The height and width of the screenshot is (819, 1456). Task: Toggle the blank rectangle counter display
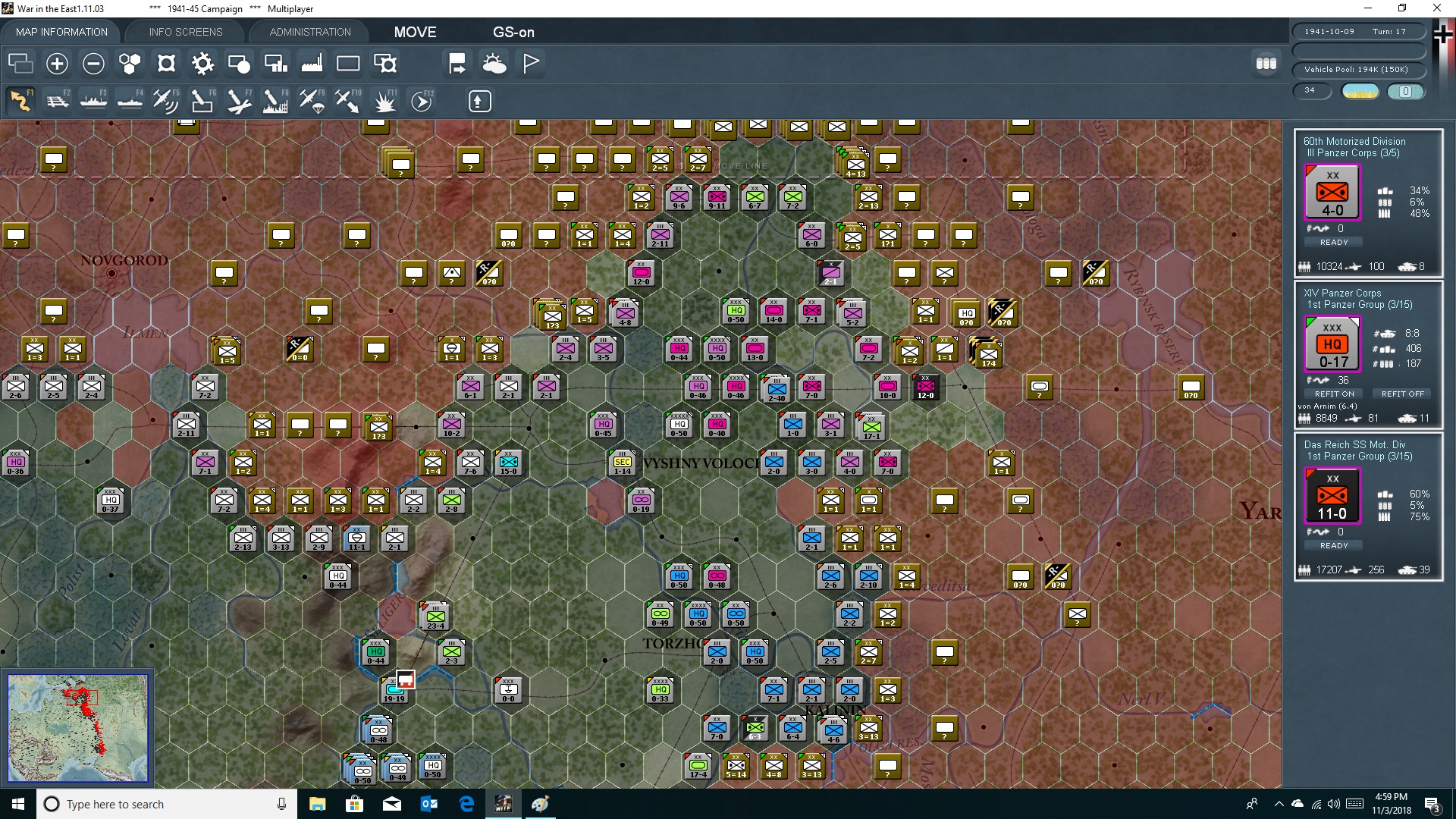(x=348, y=64)
